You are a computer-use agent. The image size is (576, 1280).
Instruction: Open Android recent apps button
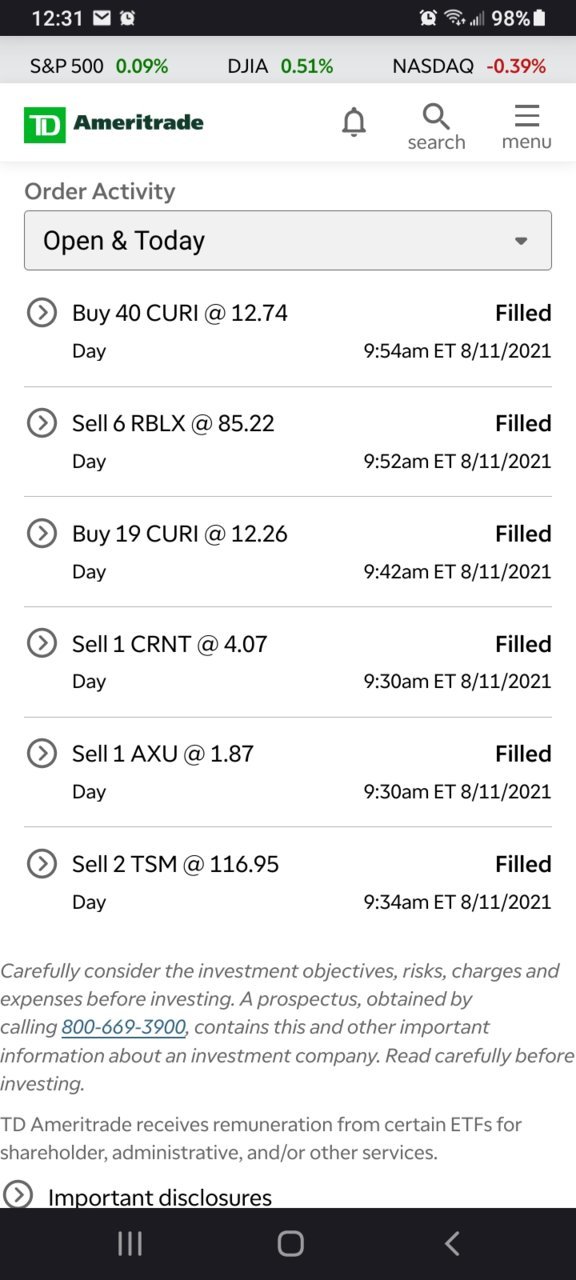pyautogui.click(x=130, y=1243)
